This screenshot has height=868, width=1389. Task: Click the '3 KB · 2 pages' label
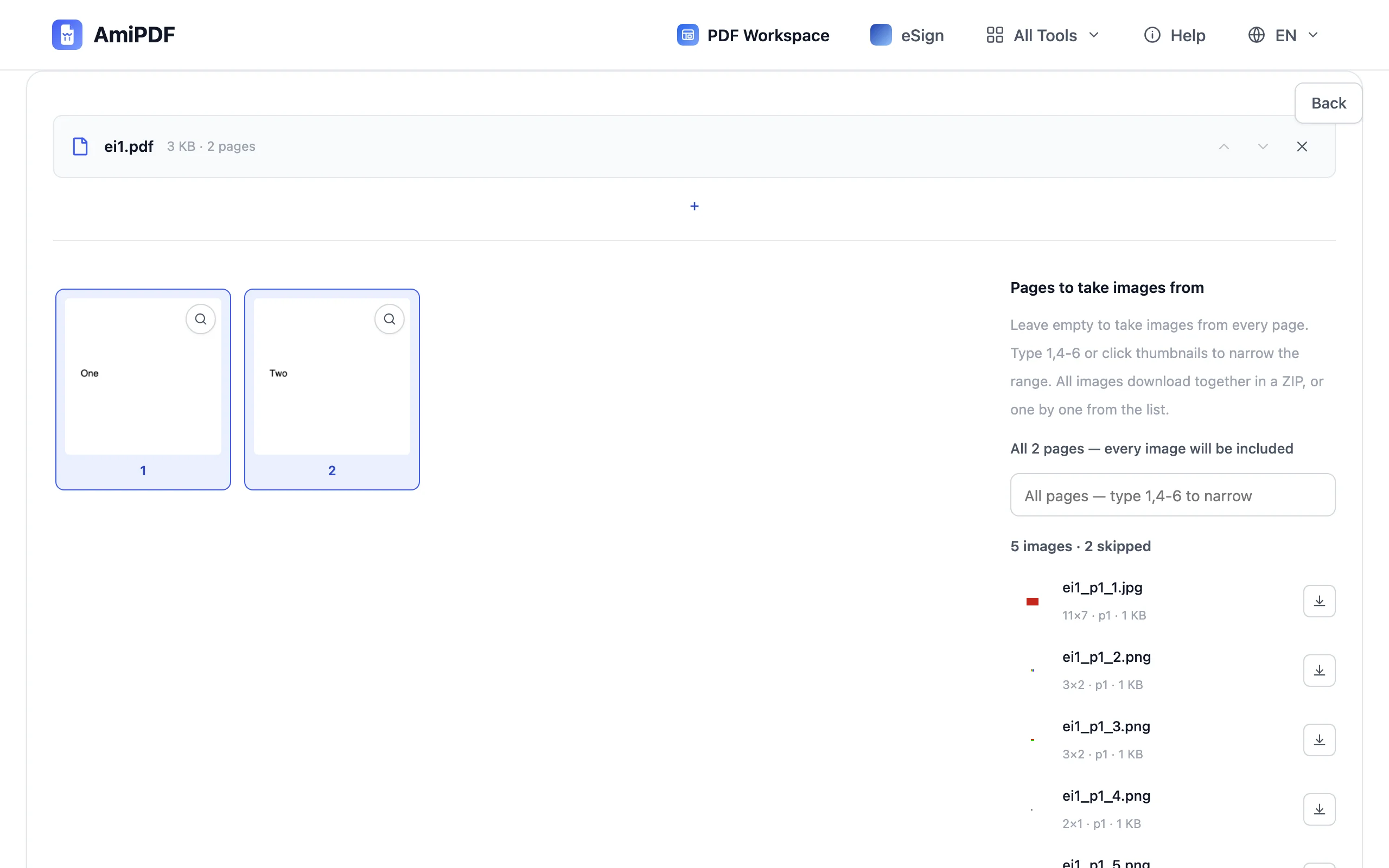tap(211, 146)
